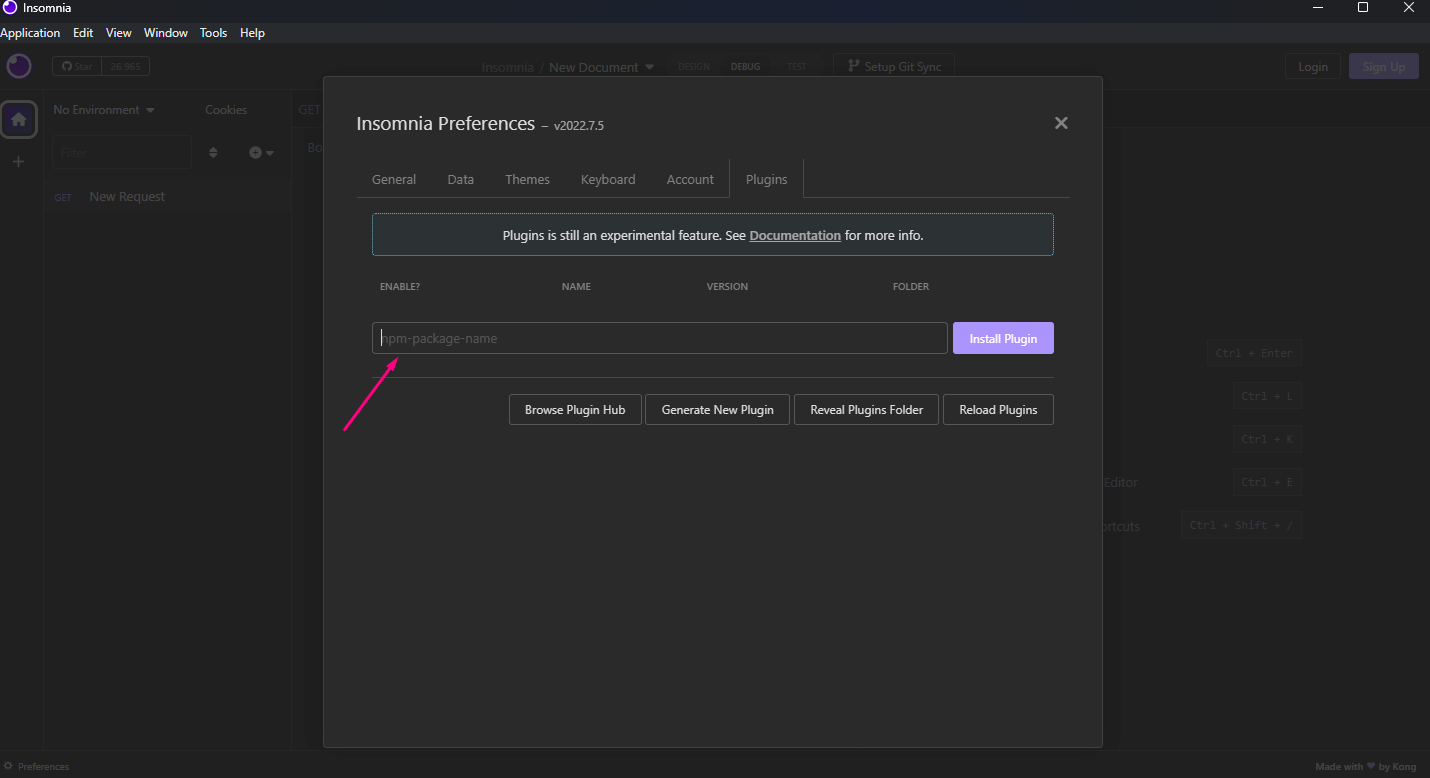Screen dimensions: 1430x778
Task: Click the ENABLE? column header
Action: pos(400,287)
